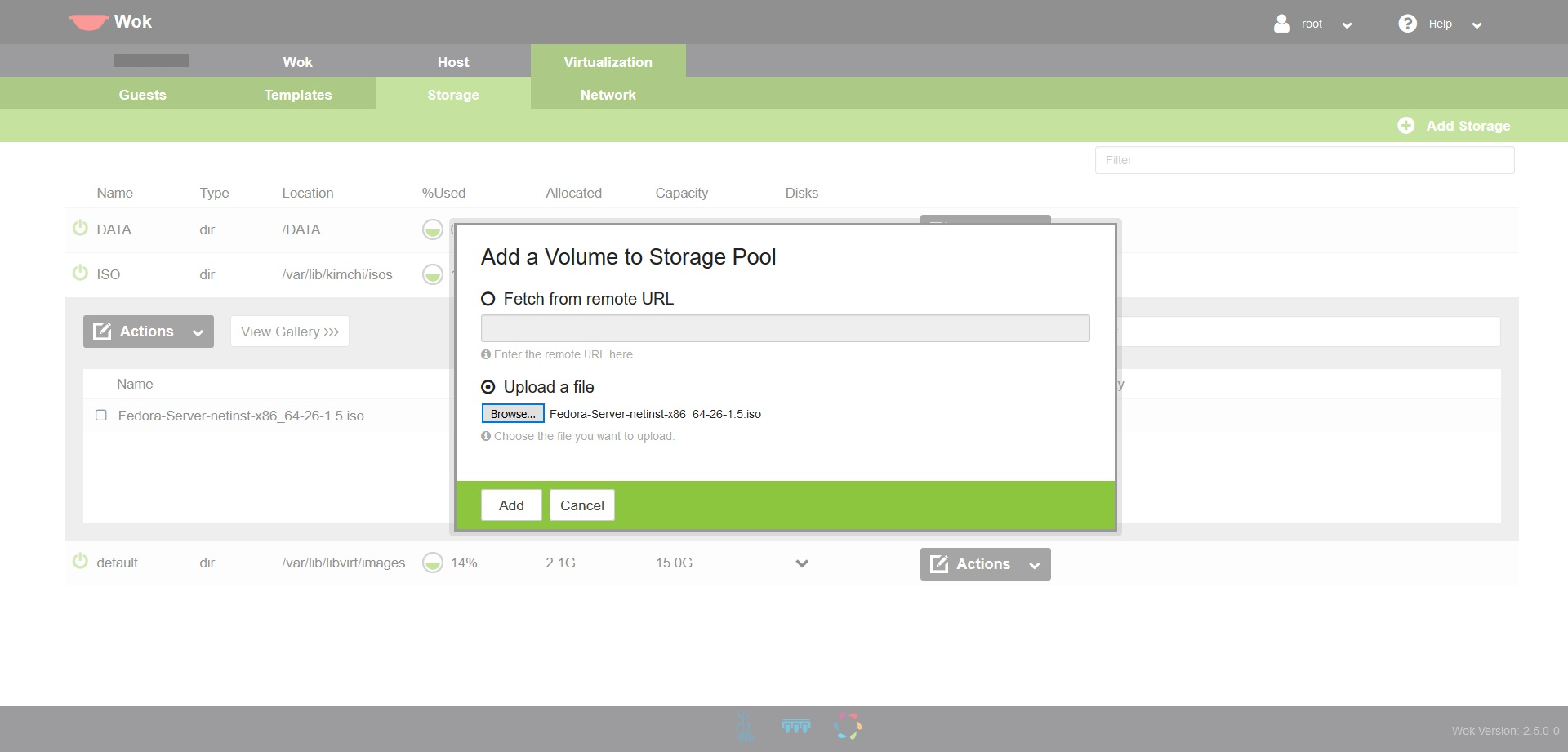Click the multicolor circle logo in footer

point(848,726)
